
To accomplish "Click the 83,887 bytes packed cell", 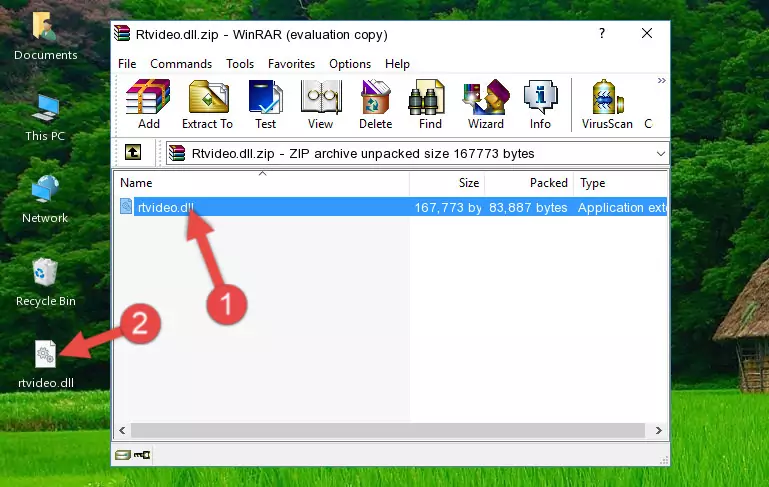I will point(528,207).
